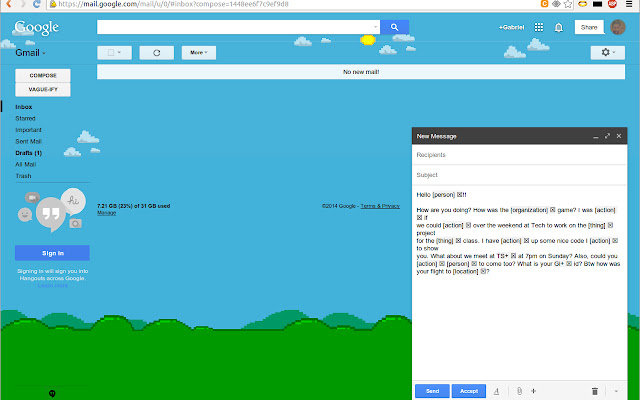Open the Google apps grid

point(539,27)
